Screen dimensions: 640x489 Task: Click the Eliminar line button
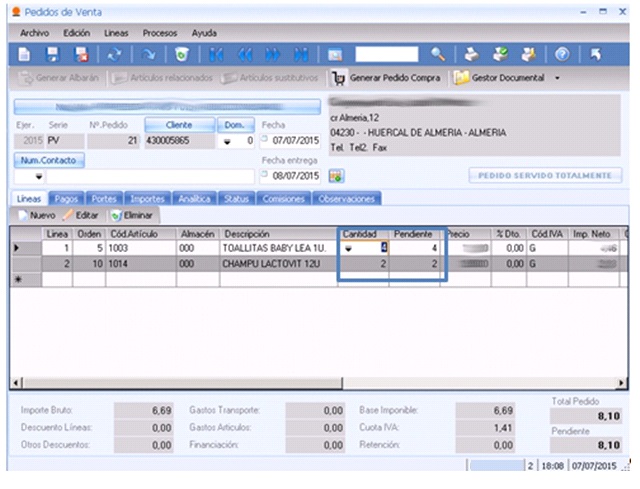[132, 215]
